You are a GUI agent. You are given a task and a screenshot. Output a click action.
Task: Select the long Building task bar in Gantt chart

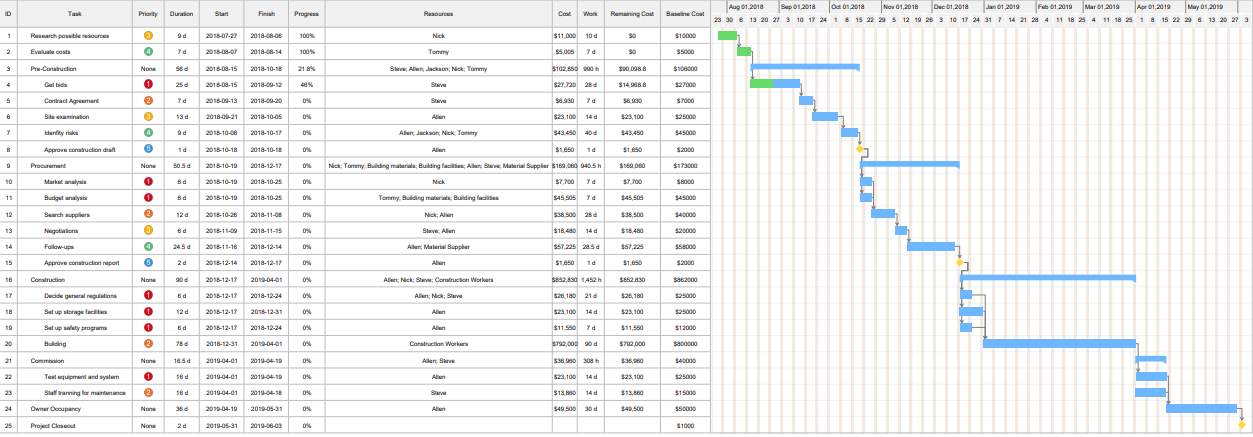(1059, 343)
